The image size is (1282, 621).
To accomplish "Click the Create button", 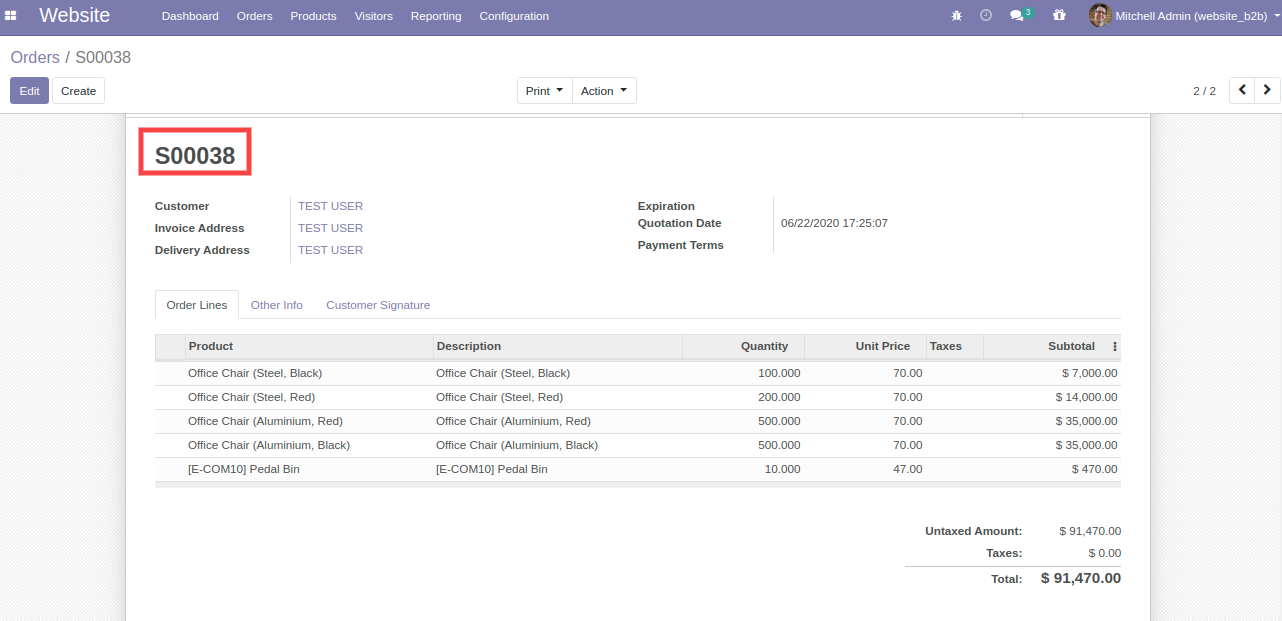I will [x=78, y=91].
